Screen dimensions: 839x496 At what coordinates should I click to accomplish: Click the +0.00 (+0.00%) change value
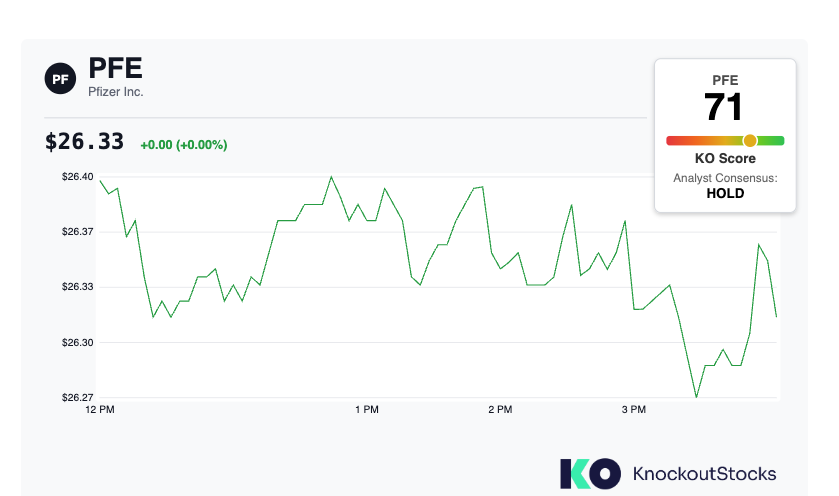(x=184, y=145)
